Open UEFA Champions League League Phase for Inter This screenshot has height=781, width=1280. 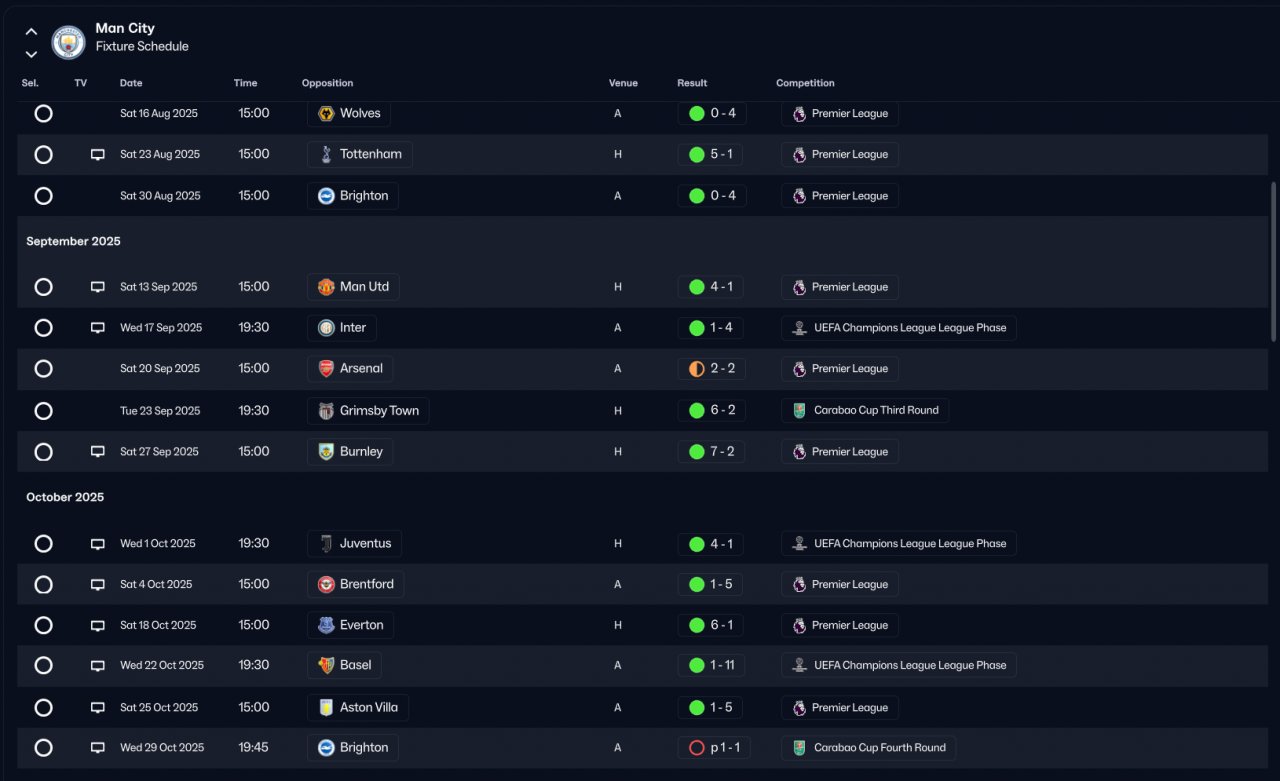[x=899, y=328]
